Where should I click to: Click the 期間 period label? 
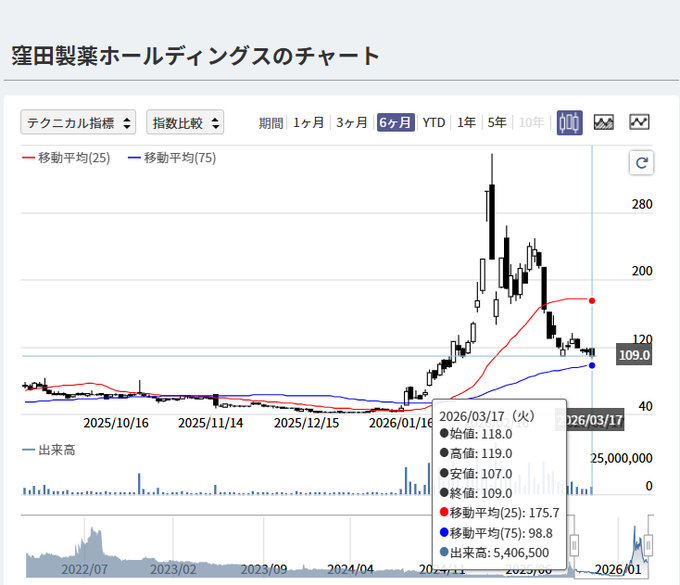pyautogui.click(x=271, y=123)
